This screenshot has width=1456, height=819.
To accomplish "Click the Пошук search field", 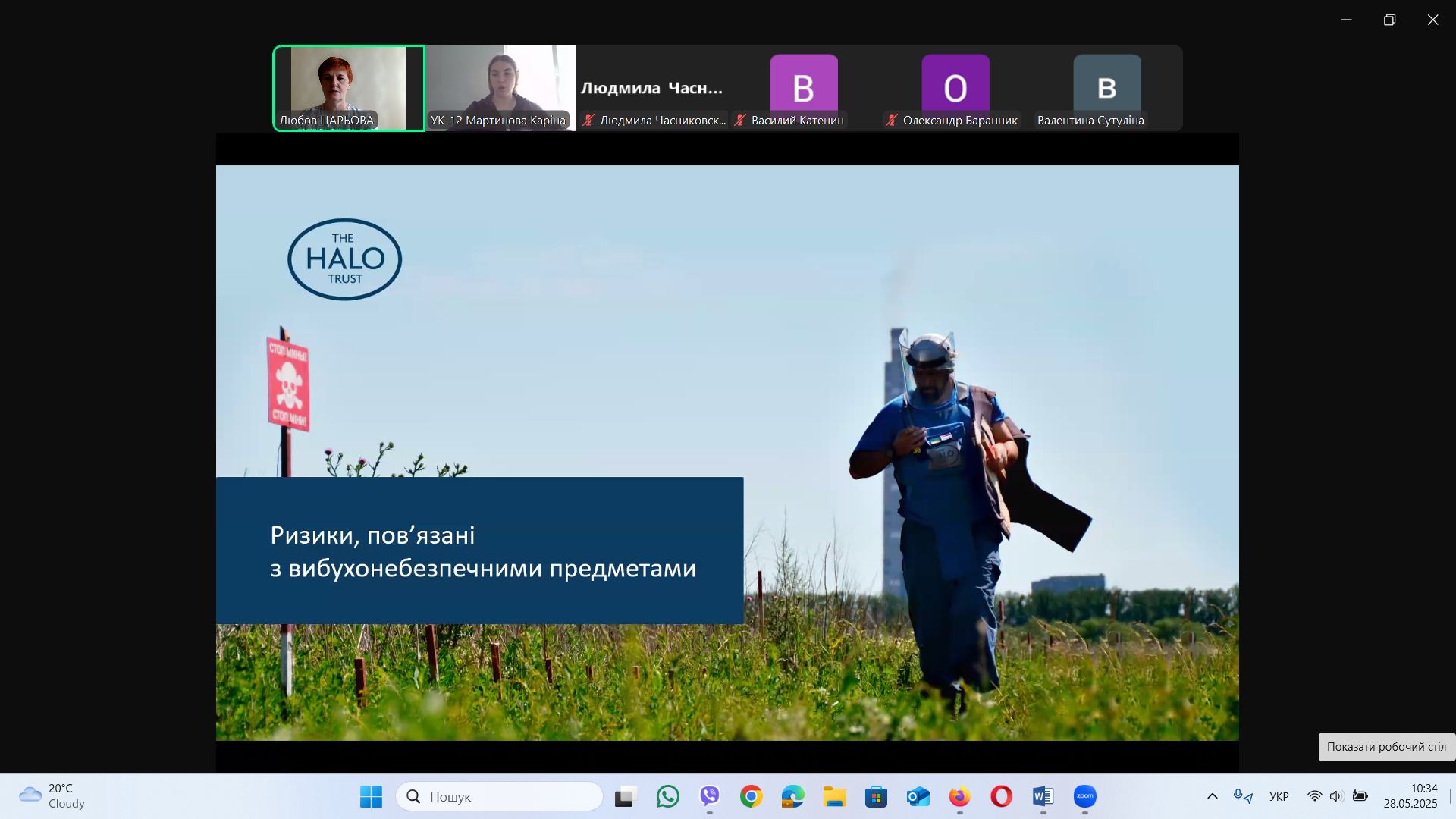I will click(x=499, y=796).
